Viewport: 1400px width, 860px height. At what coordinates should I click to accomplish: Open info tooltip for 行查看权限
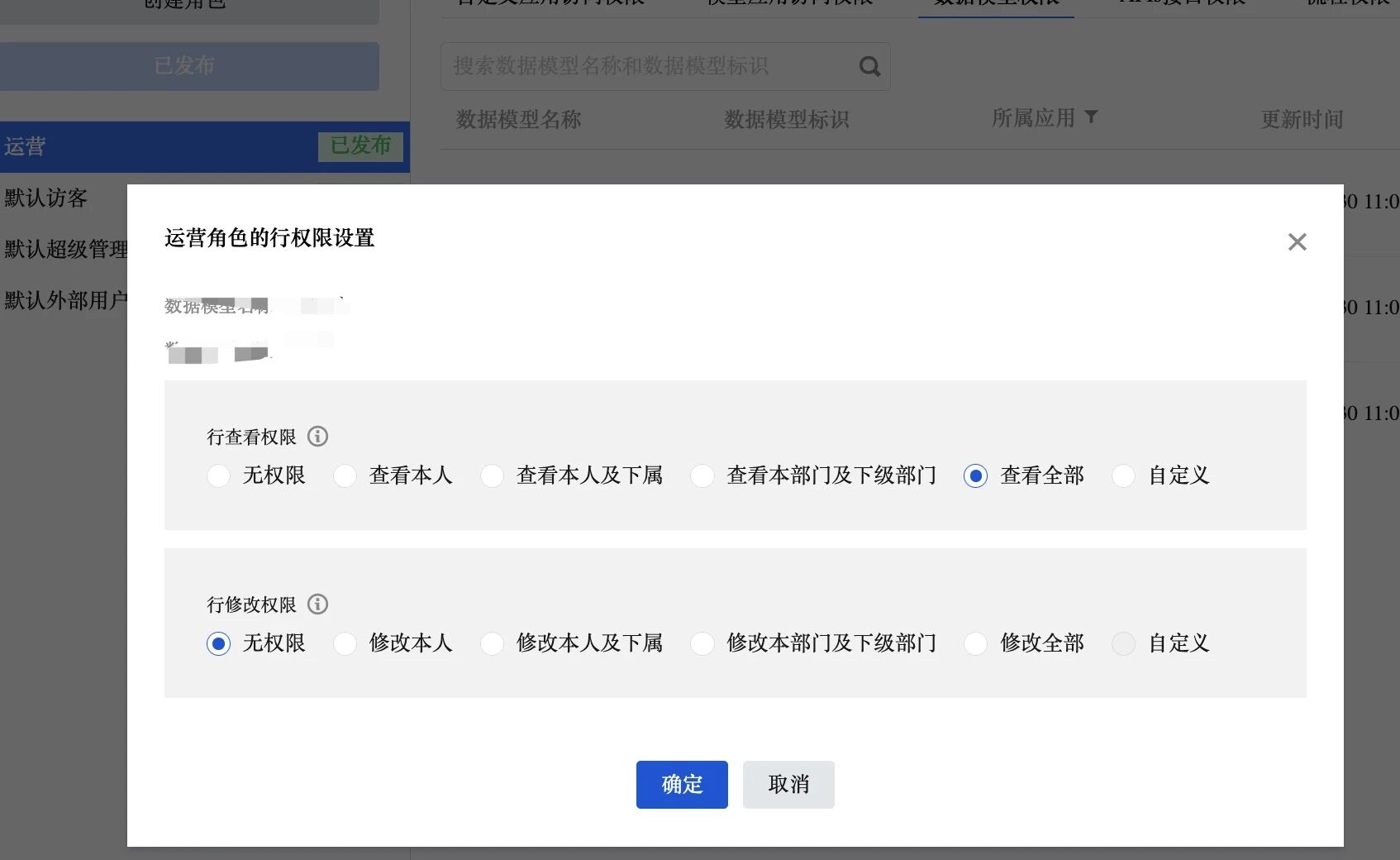317,436
